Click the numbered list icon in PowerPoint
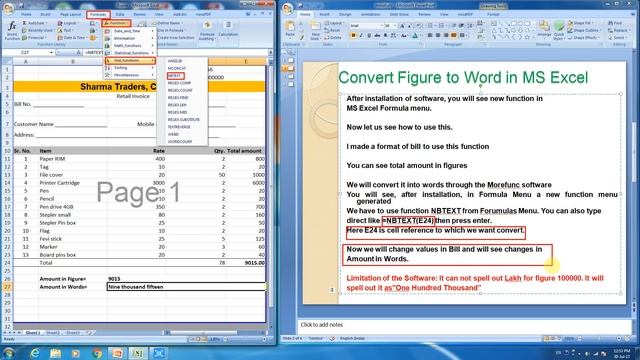The width and height of the screenshot is (640, 360). click(x=442, y=26)
